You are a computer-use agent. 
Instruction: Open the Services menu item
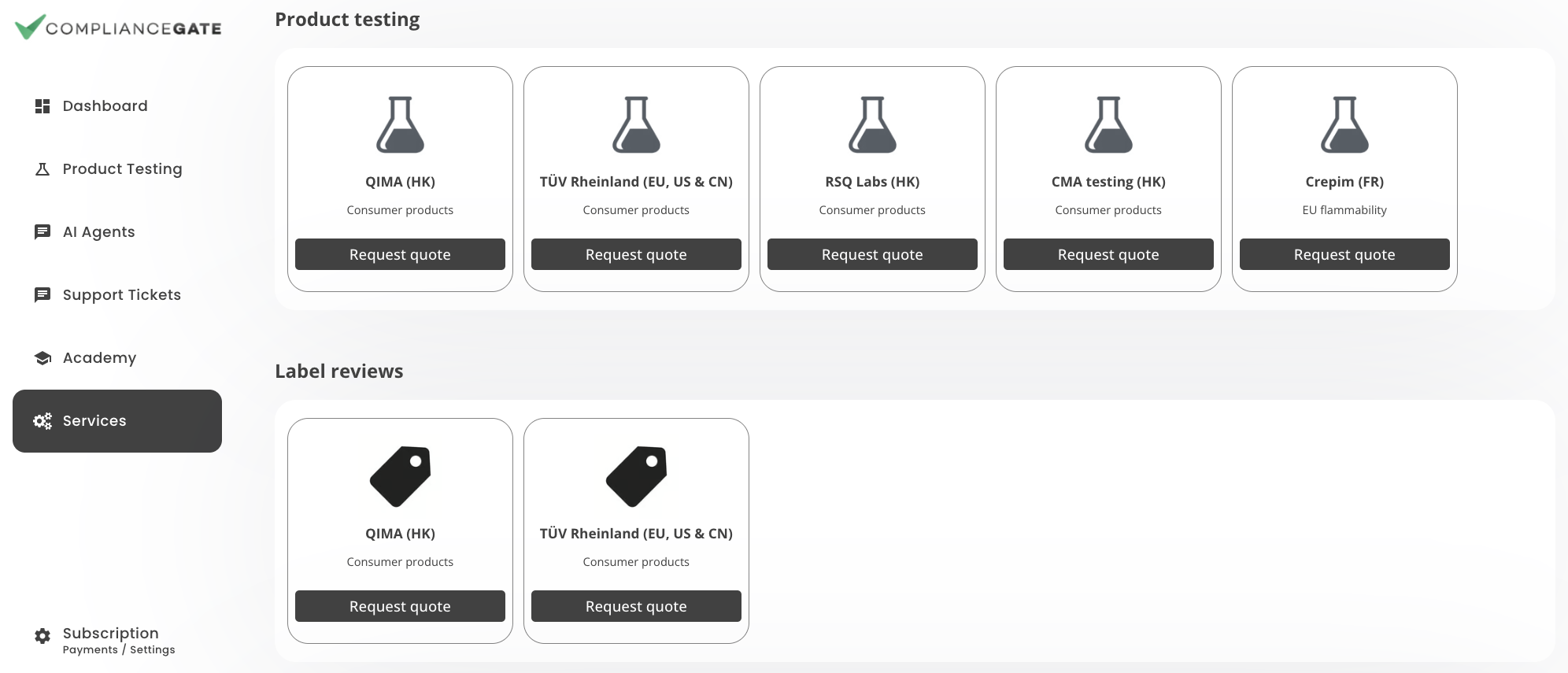[117, 421]
